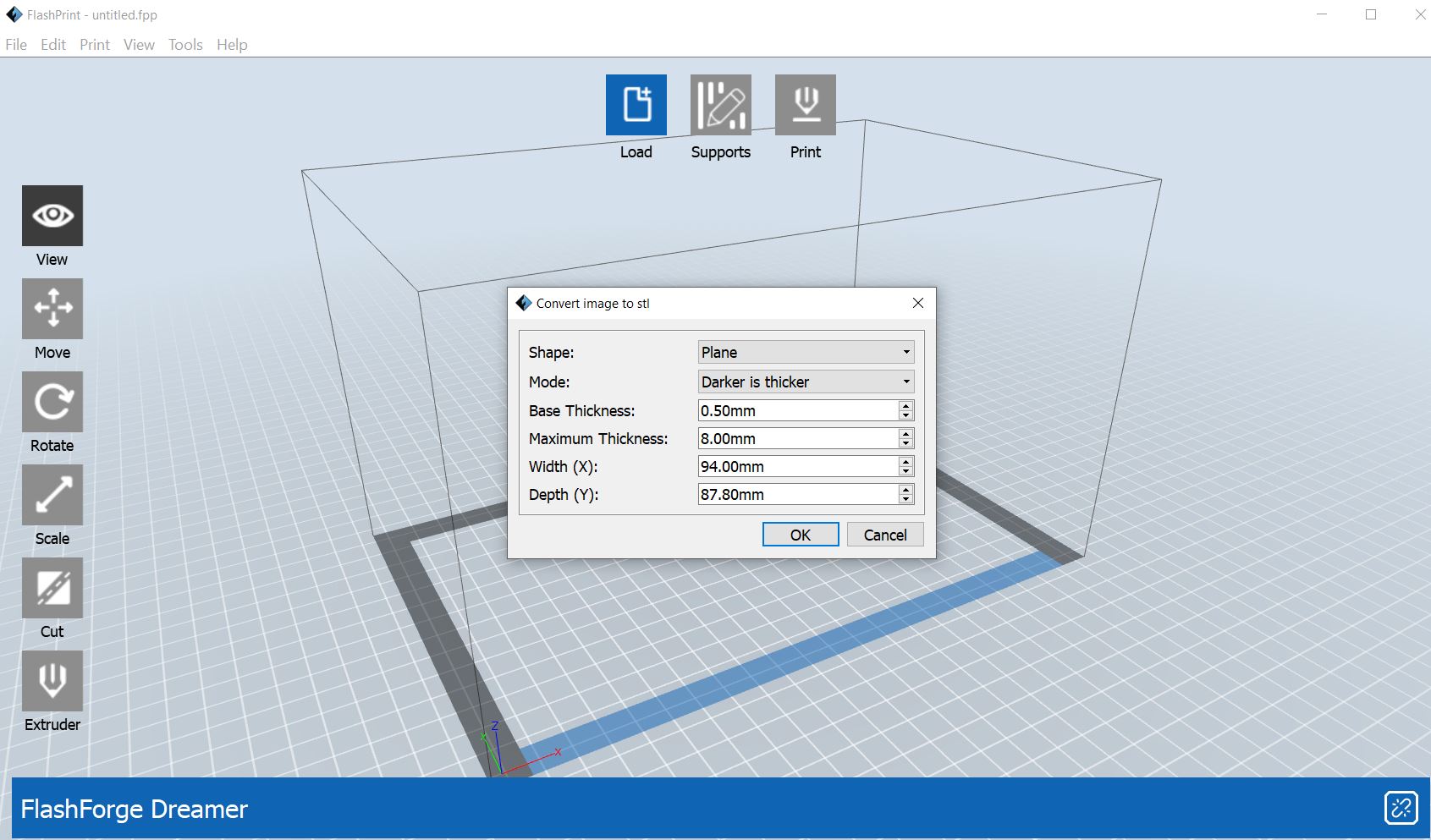Select the View eye tool
The width and height of the screenshot is (1431, 840).
52,216
